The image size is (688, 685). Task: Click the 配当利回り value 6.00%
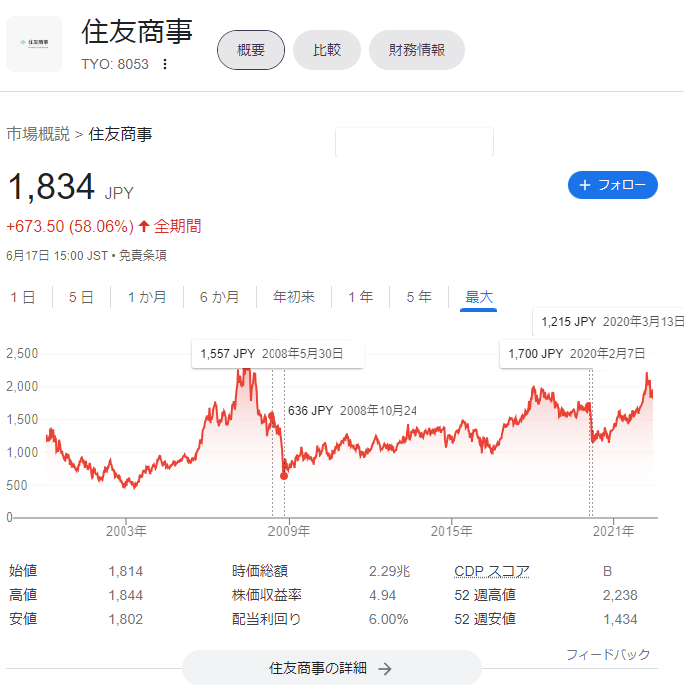tap(388, 619)
